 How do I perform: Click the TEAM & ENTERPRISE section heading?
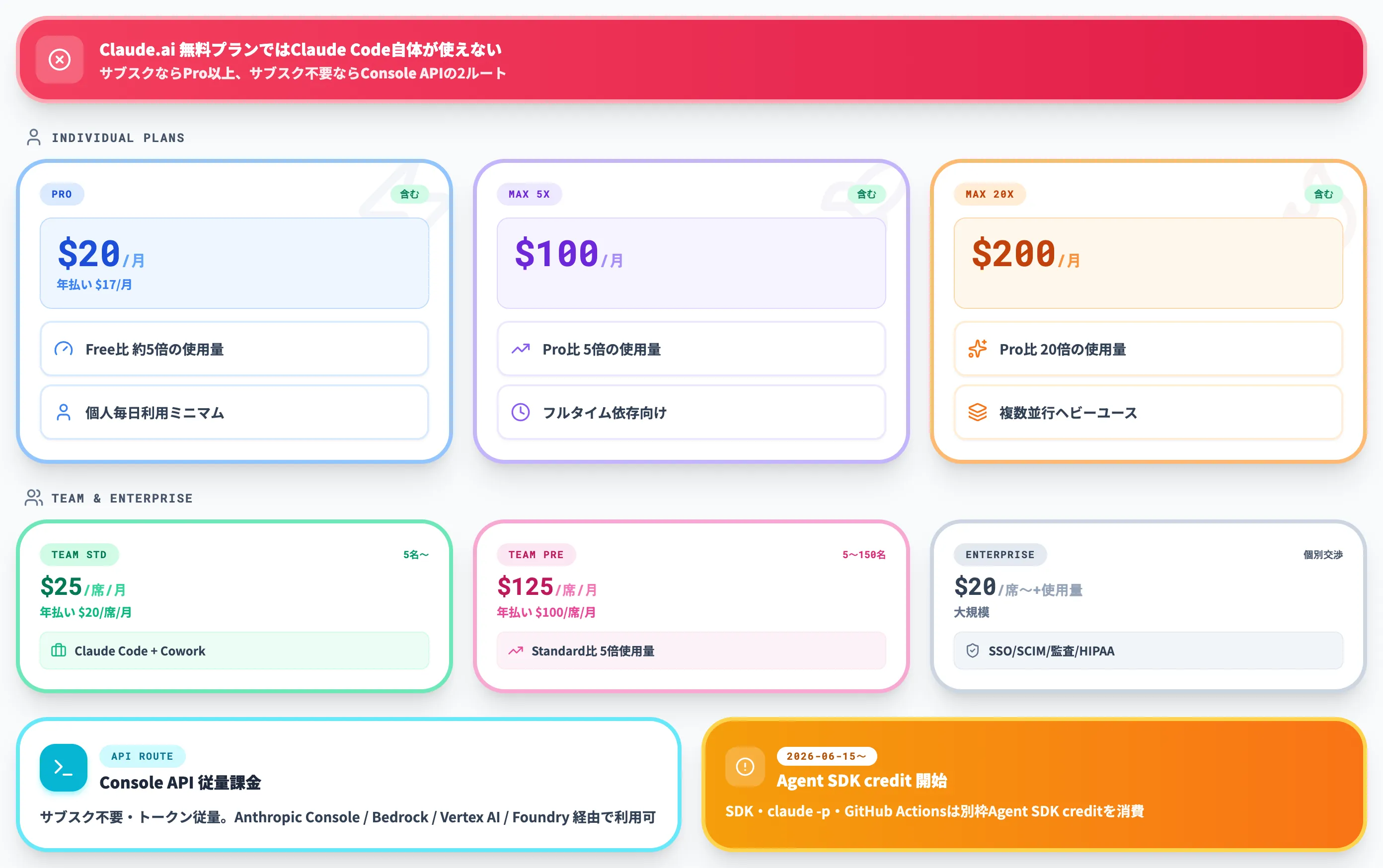pyautogui.click(x=122, y=498)
